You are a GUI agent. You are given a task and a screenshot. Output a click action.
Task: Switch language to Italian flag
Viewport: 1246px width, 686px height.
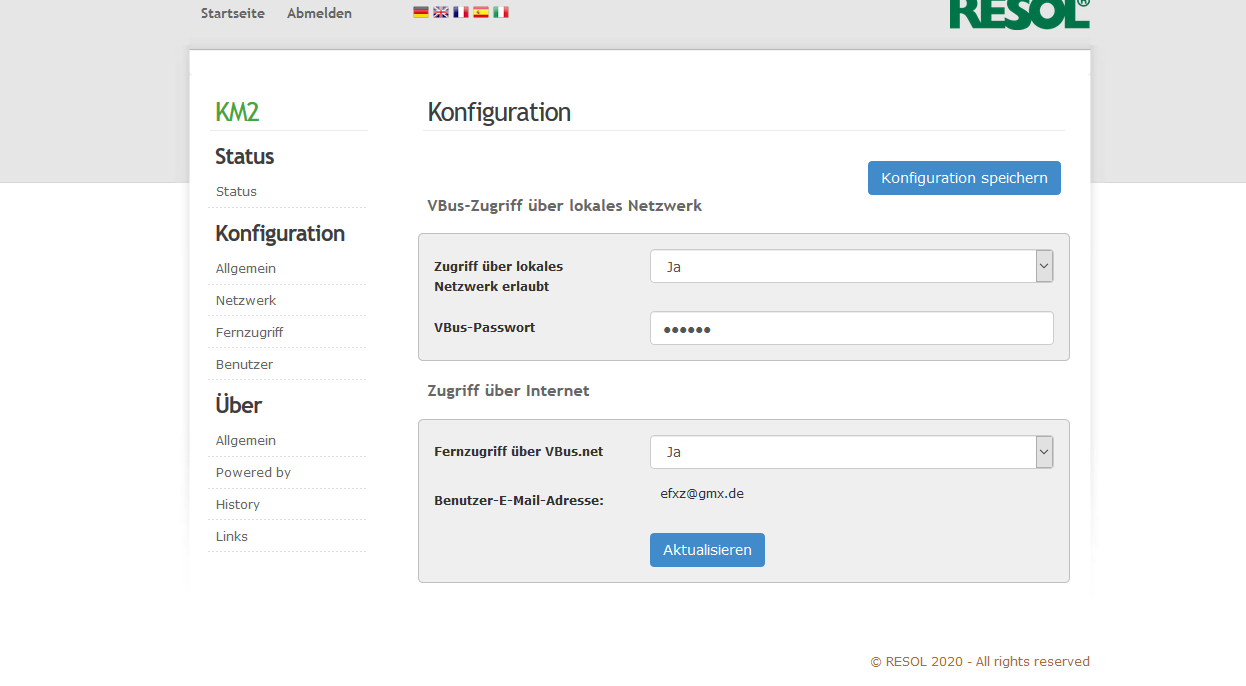coord(501,12)
